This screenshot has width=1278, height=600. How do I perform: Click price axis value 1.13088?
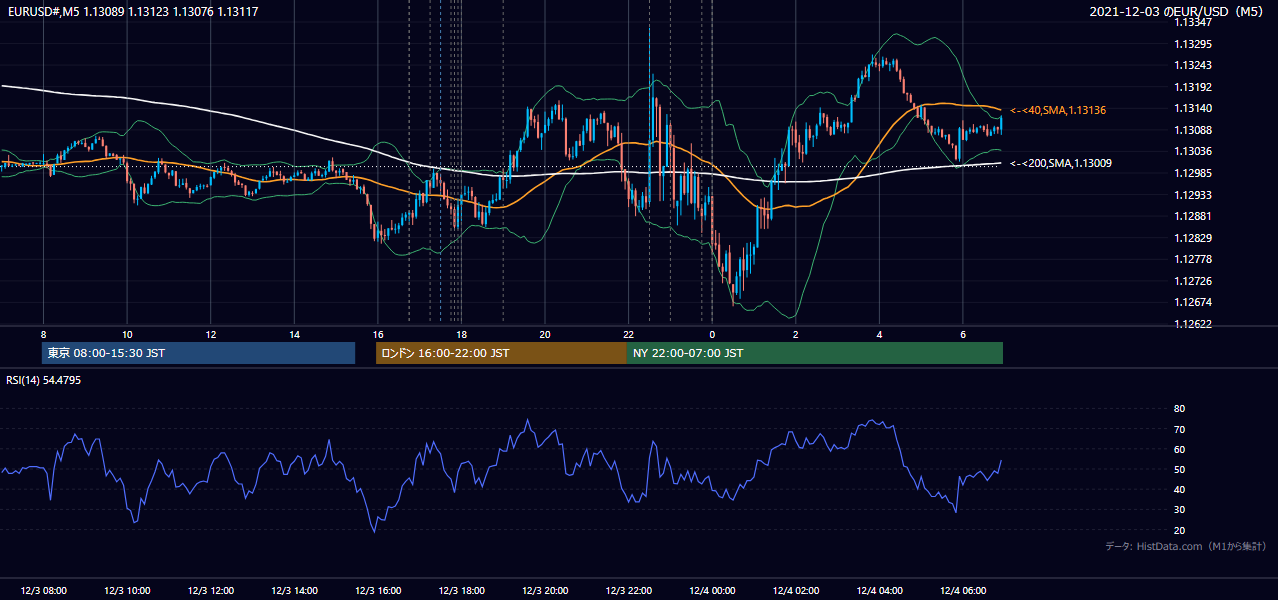1194,130
